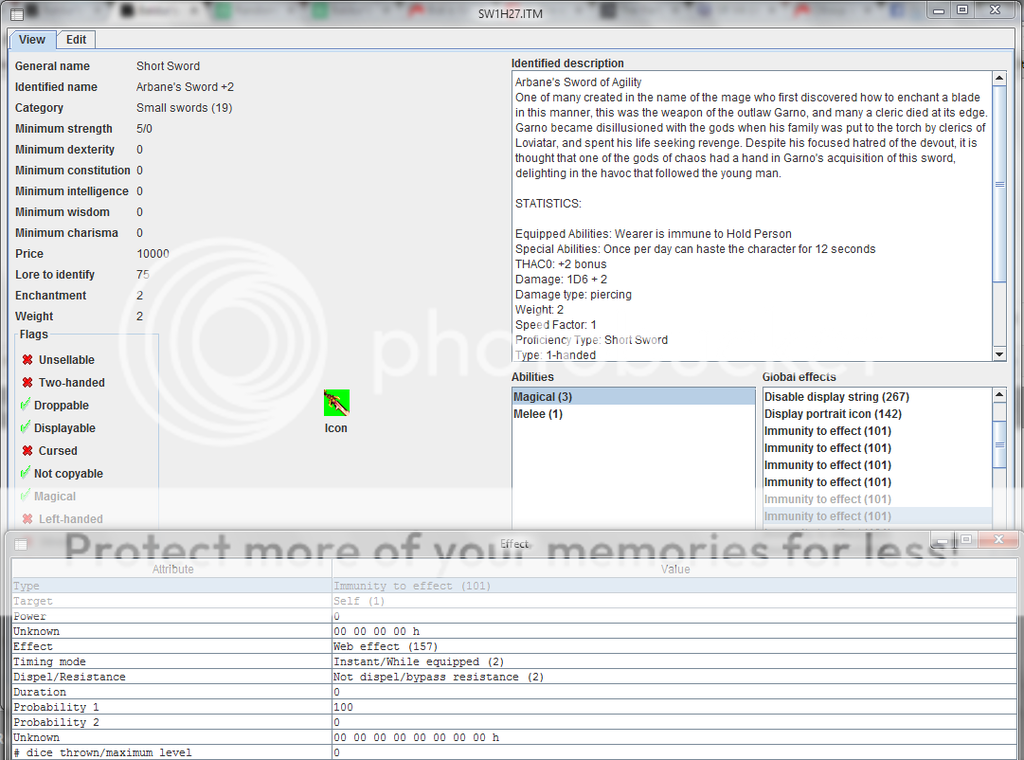Maximize the SW1H27.ITM window

(x=962, y=10)
